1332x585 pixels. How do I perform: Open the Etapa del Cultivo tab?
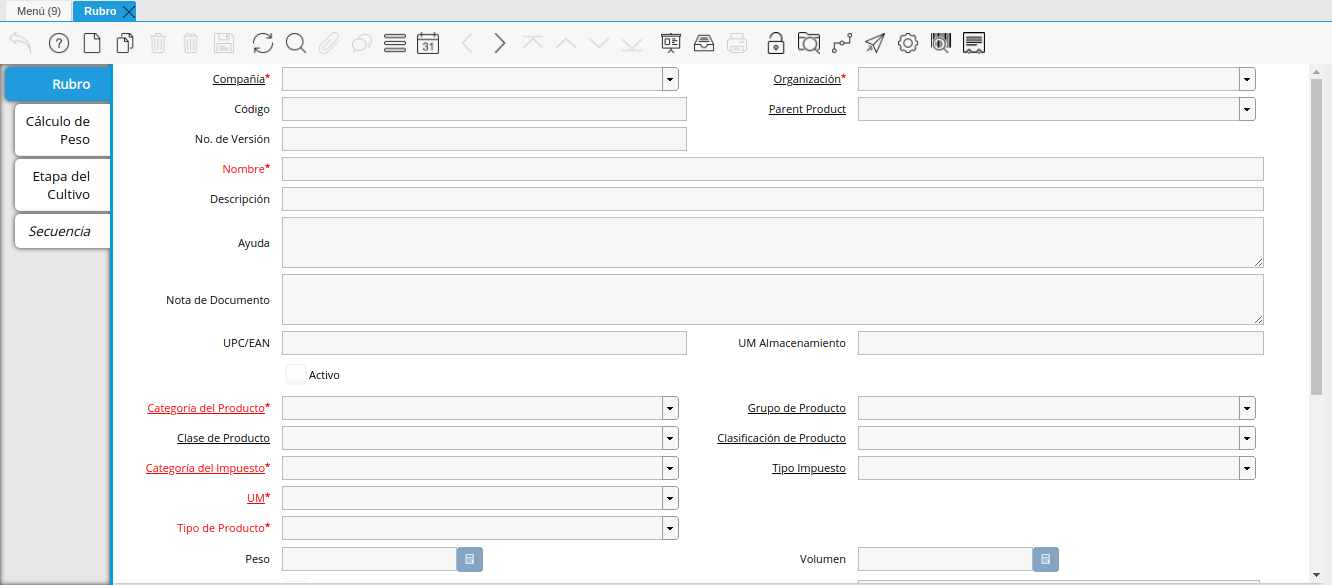coord(61,185)
